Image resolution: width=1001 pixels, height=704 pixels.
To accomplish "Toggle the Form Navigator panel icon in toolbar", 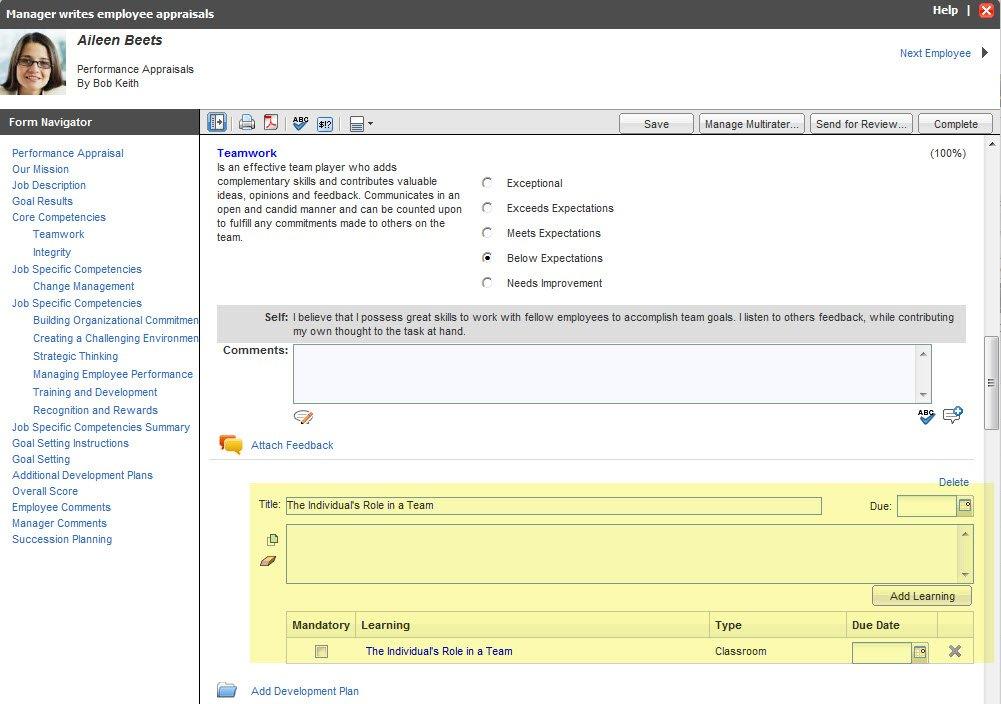I will coord(217,122).
